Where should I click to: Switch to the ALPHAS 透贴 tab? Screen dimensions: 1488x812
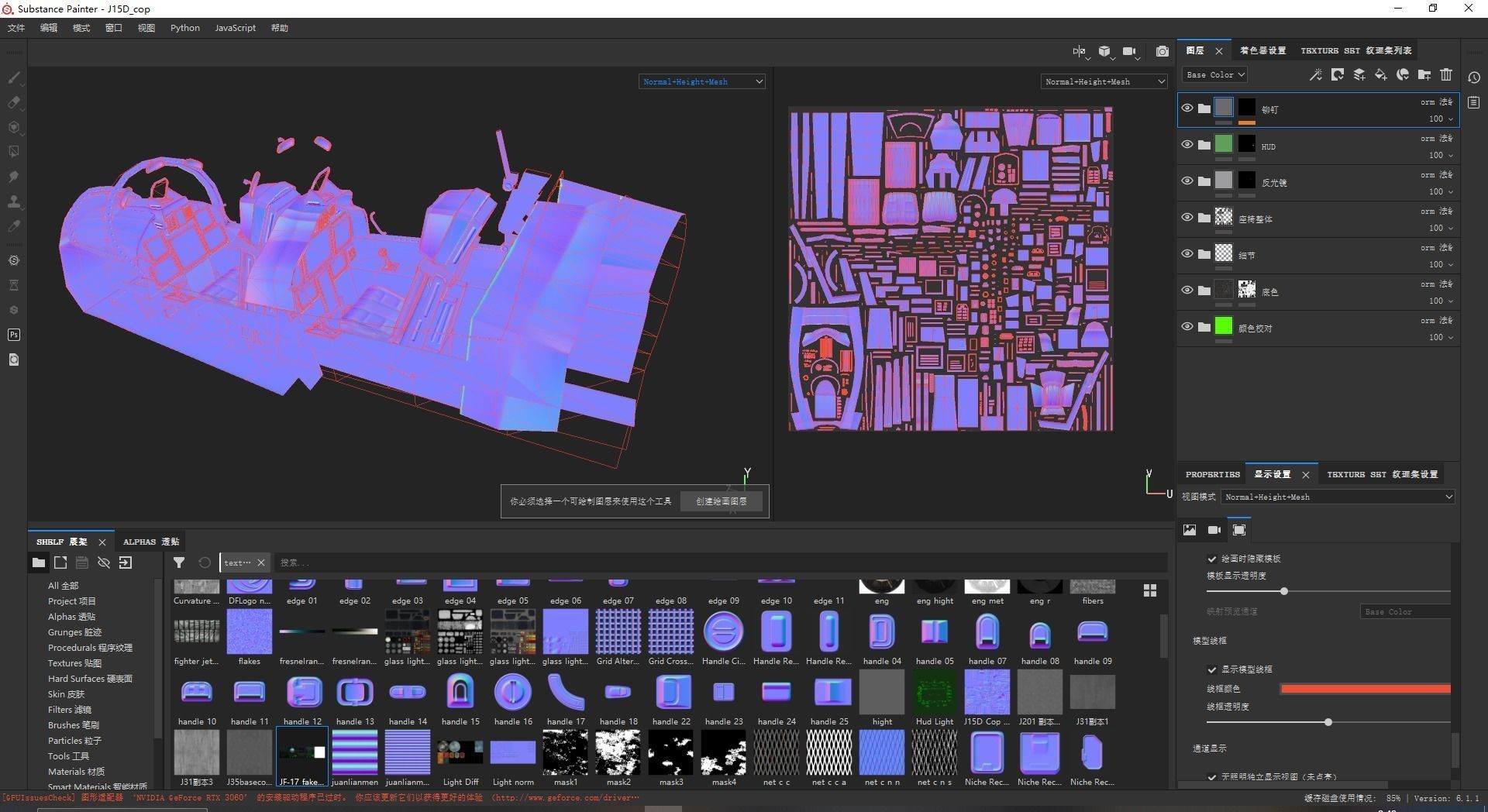tap(151, 542)
